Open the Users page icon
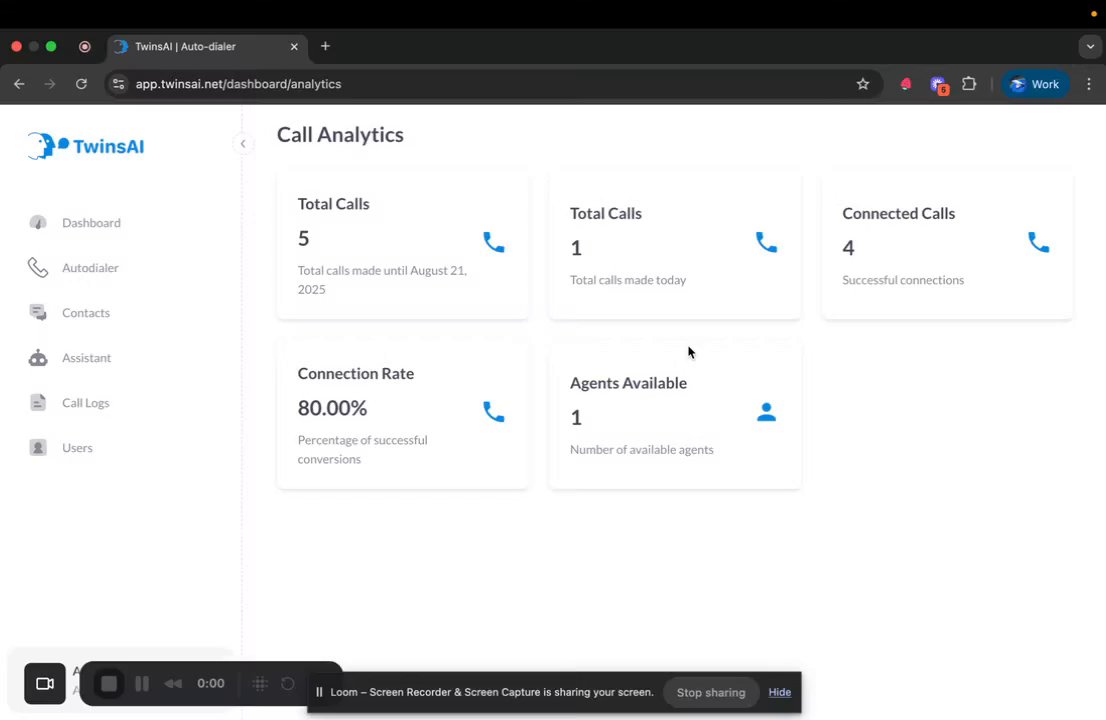This screenshot has width=1106, height=720. click(38, 448)
